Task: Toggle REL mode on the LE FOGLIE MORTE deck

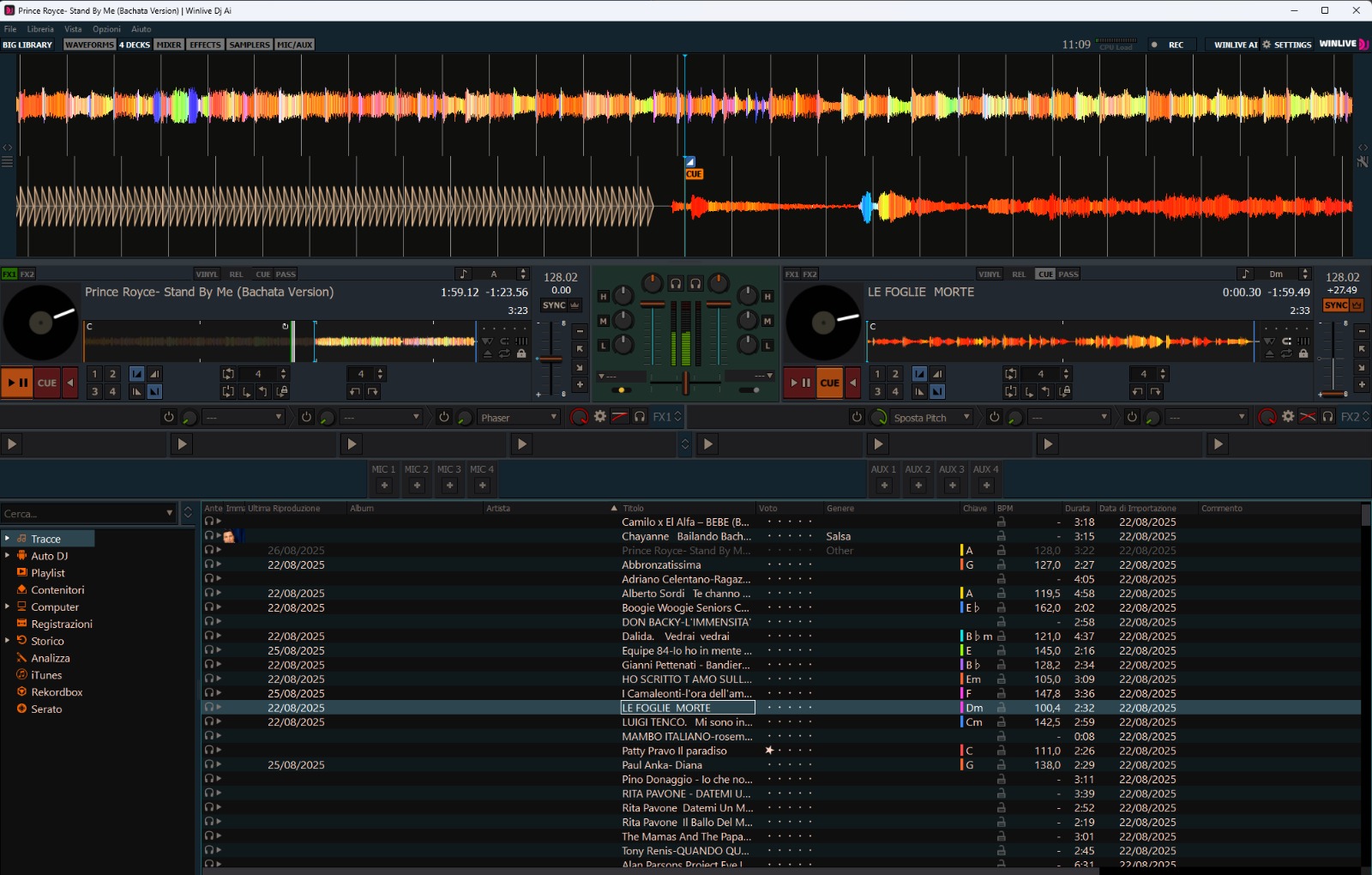Action: [x=1019, y=275]
